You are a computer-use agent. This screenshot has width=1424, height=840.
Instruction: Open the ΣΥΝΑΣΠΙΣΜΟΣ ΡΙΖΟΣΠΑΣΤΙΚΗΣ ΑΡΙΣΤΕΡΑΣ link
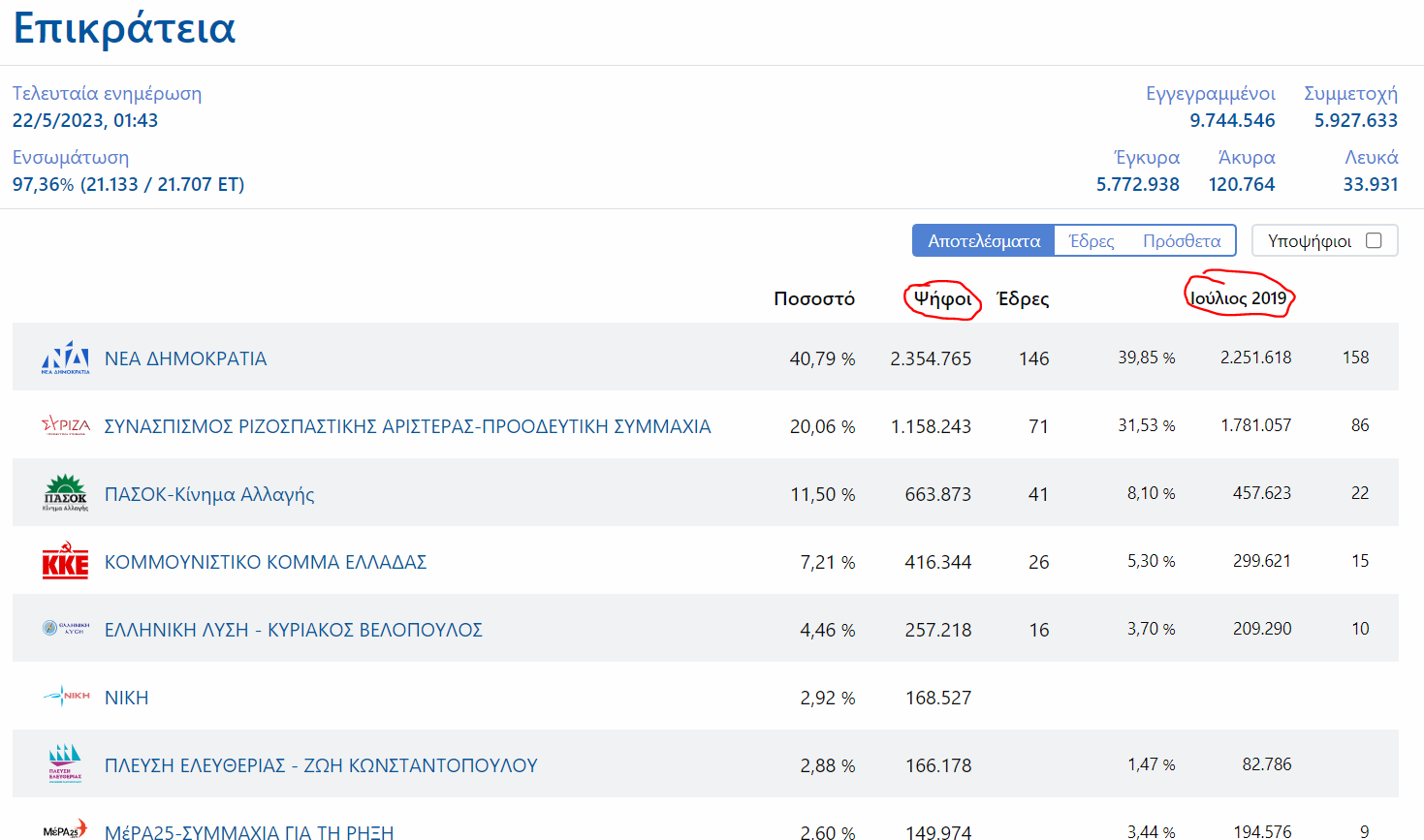coord(407,426)
